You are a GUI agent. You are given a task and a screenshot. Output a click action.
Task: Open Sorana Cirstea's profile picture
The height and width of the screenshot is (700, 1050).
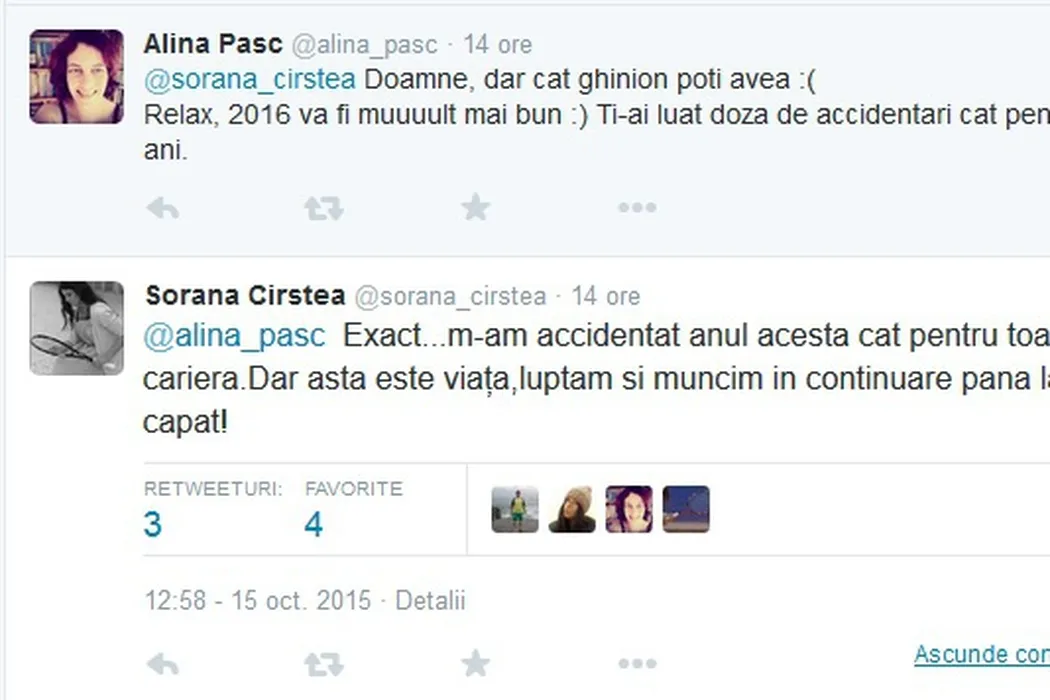coord(76,328)
